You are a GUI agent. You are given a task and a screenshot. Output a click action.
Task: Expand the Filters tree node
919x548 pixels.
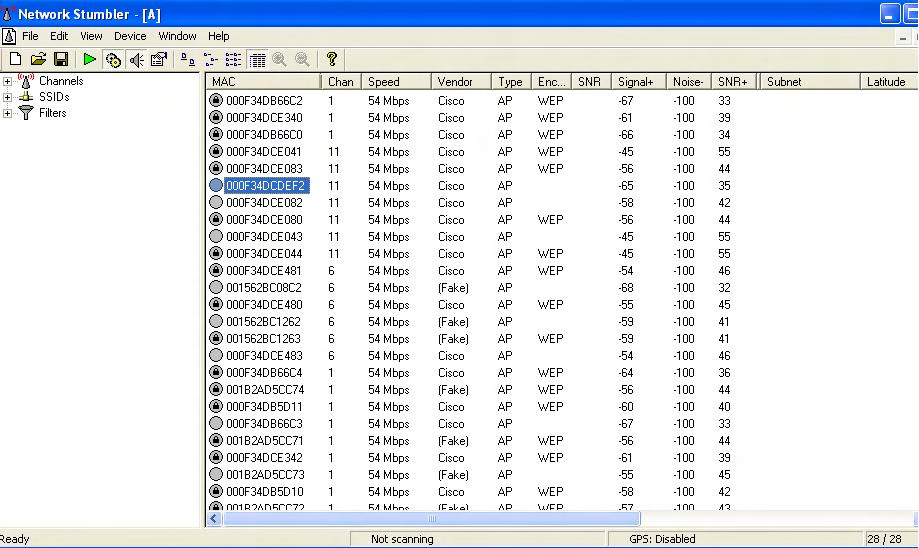[7, 113]
